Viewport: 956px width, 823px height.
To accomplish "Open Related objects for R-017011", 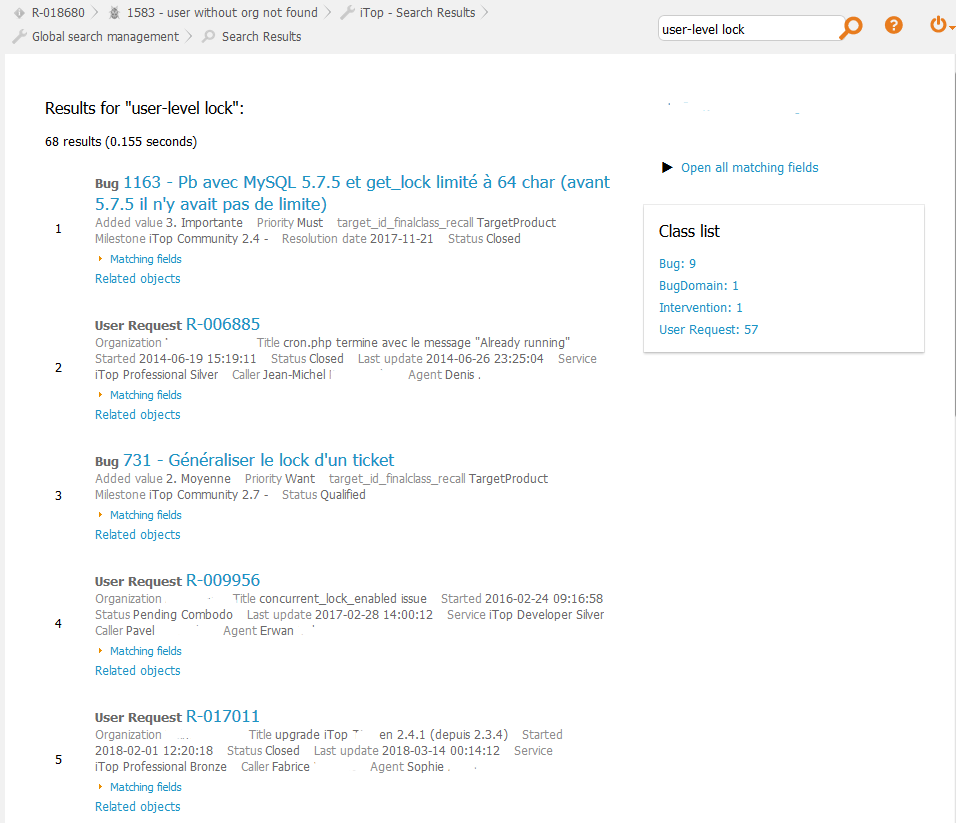I will [x=138, y=807].
